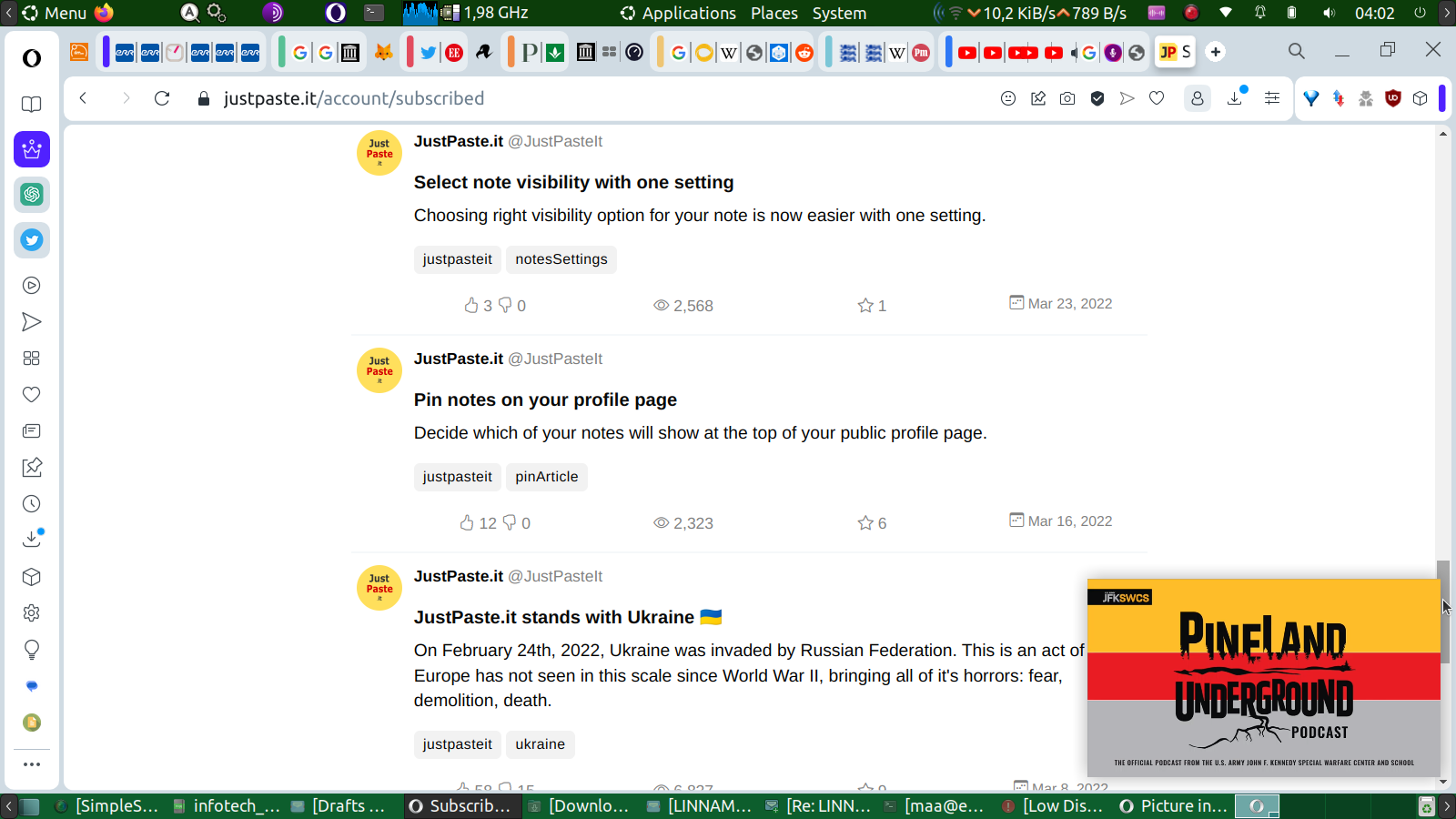This screenshot has height=819, width=1456.
Task: Dislike the 'Select note visibility' post
Action: (x=505, y=306)
